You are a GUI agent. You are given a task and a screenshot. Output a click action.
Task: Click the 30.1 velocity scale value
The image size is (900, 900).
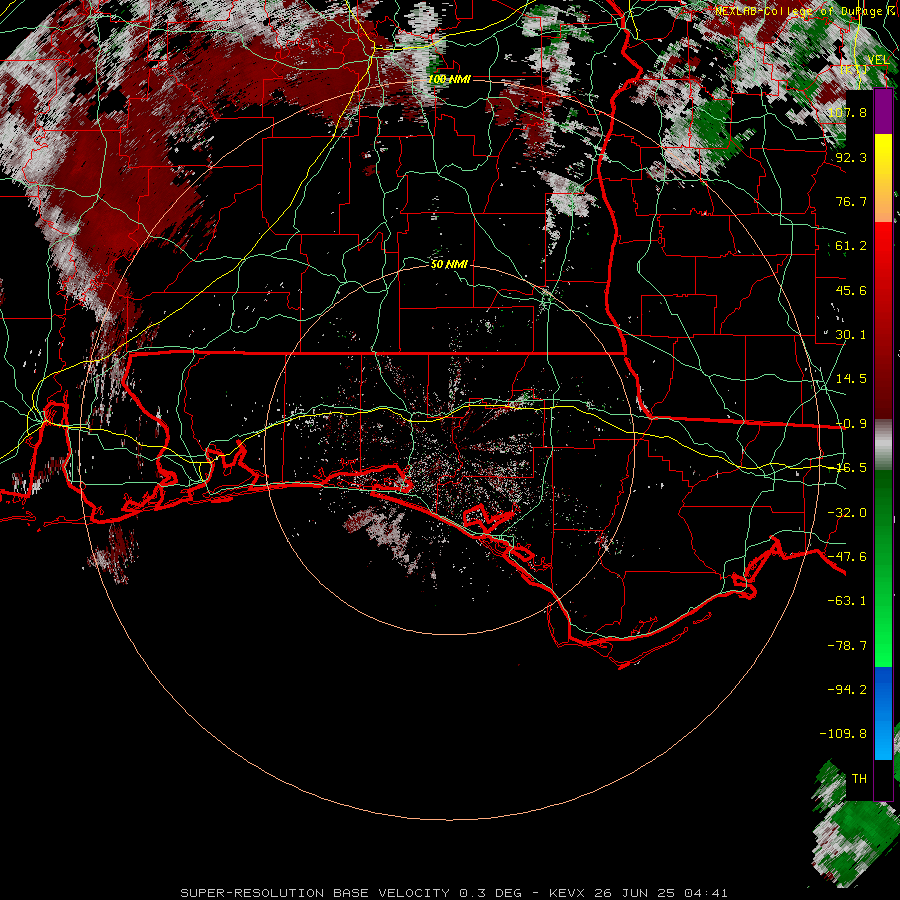coord(851,335)
